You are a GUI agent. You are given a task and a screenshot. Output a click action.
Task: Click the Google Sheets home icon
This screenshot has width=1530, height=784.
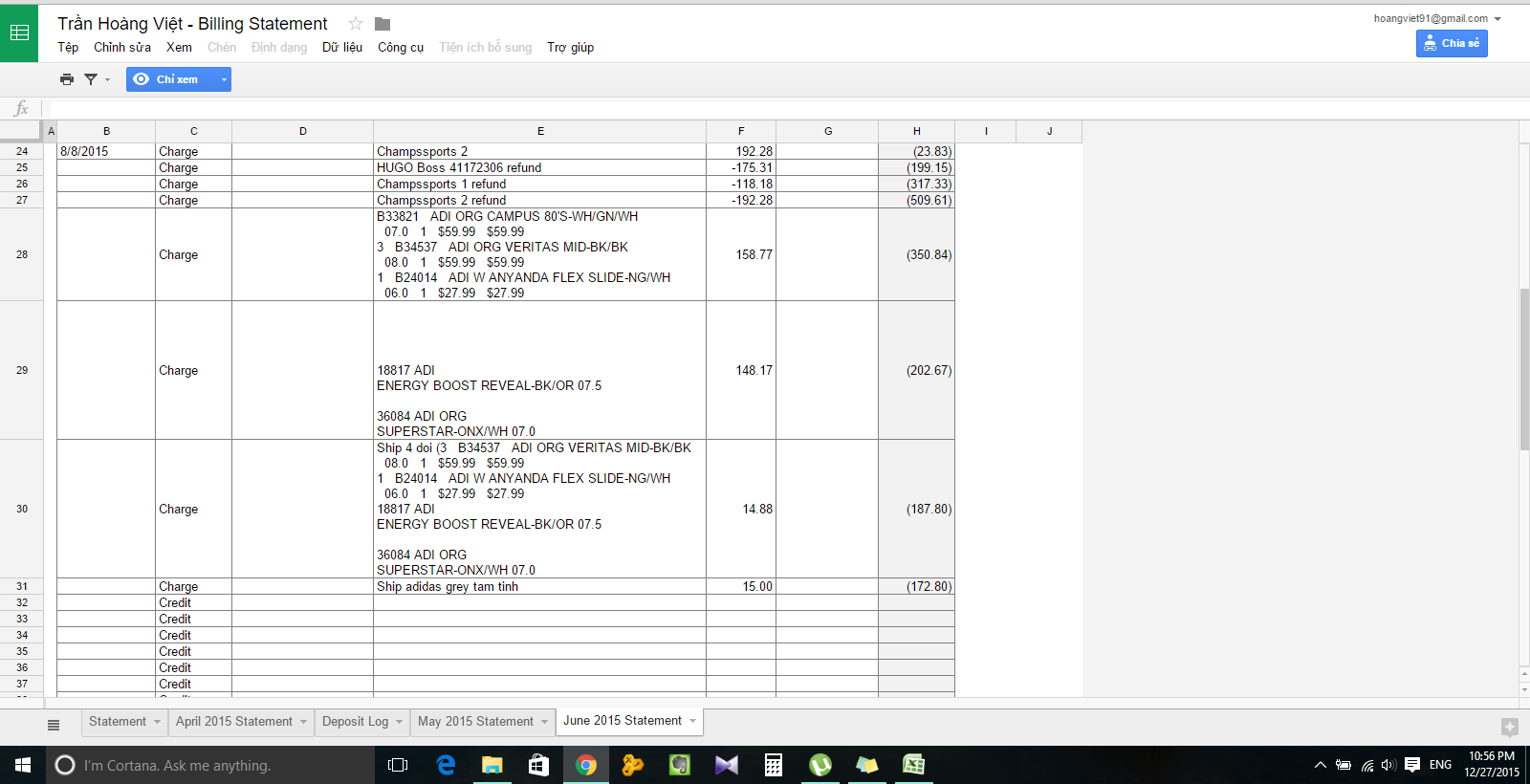[x=19, y=33]
